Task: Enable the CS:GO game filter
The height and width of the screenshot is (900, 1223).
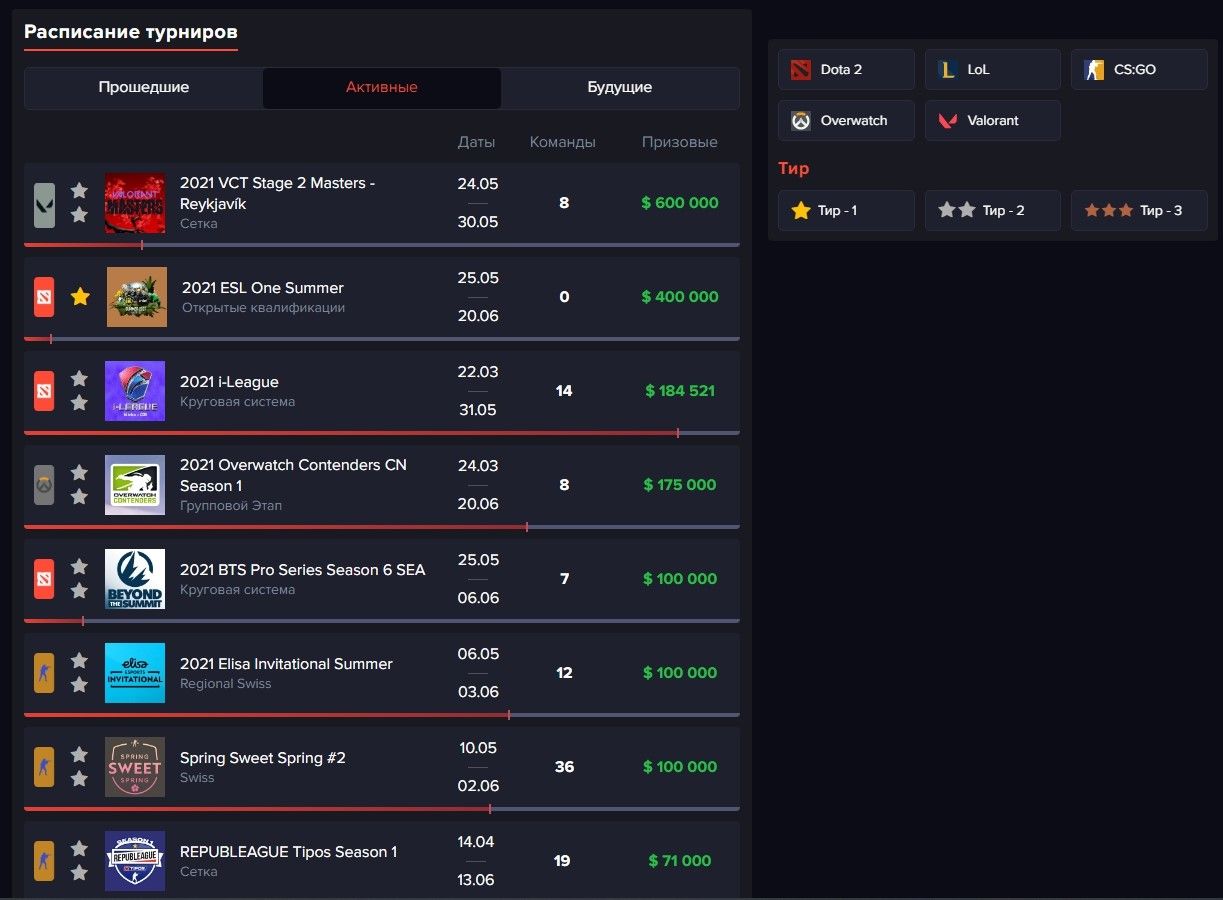Action: 1138,70
